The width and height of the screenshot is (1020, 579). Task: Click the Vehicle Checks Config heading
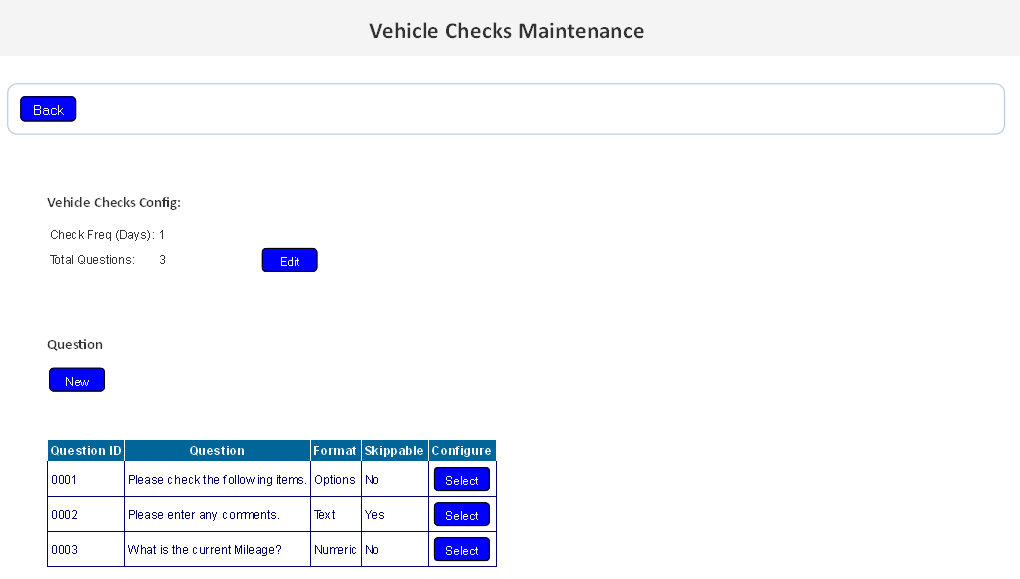click(x=114, y=202)
